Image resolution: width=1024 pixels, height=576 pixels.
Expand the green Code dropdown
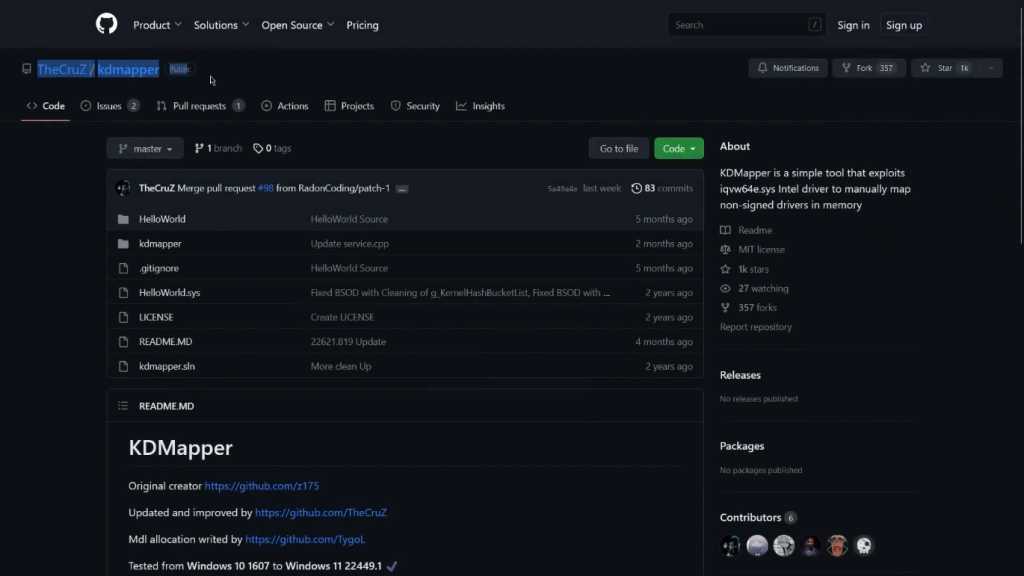point(679,148)
